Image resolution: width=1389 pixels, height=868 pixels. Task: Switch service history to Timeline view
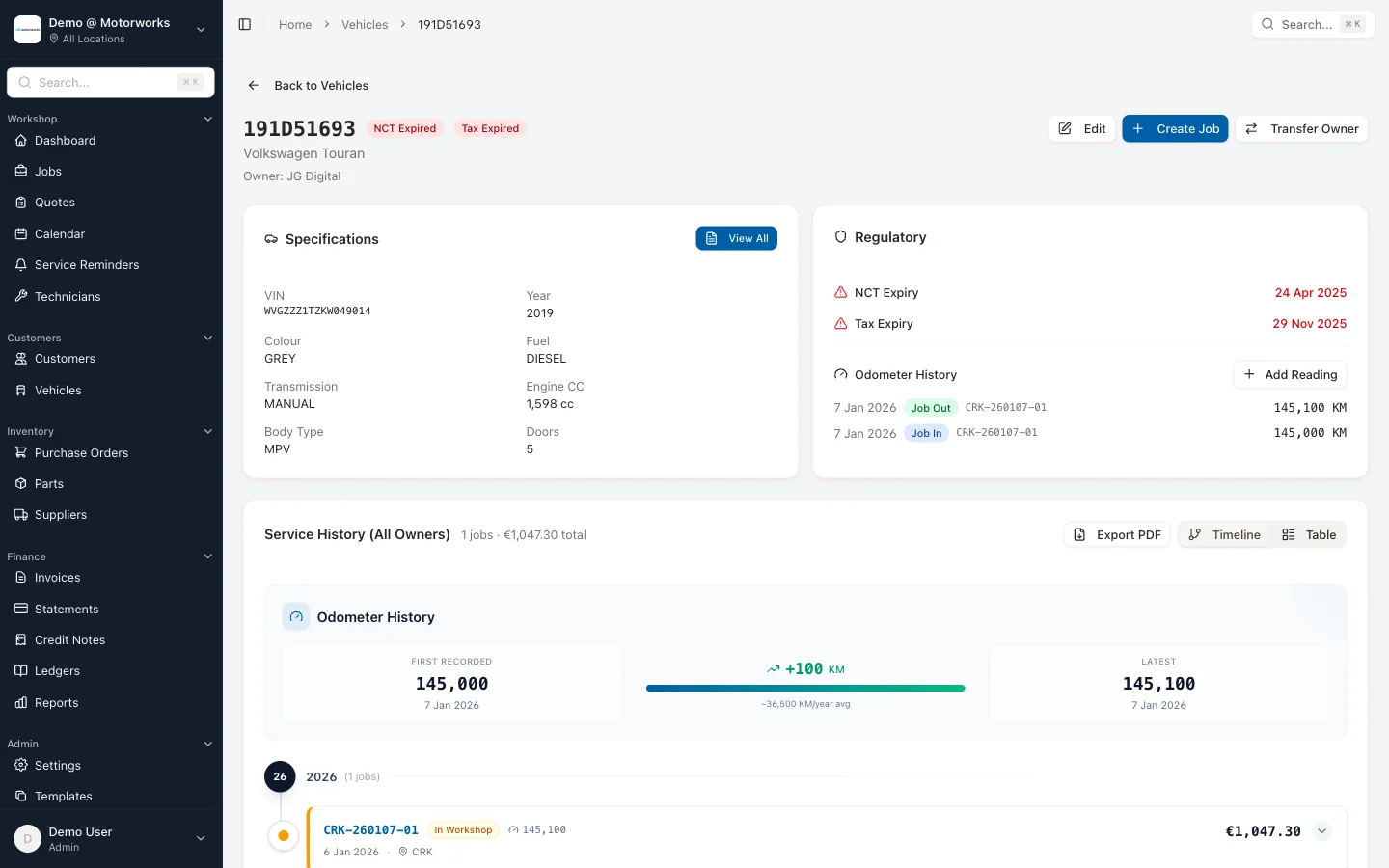click(1224, 535)
